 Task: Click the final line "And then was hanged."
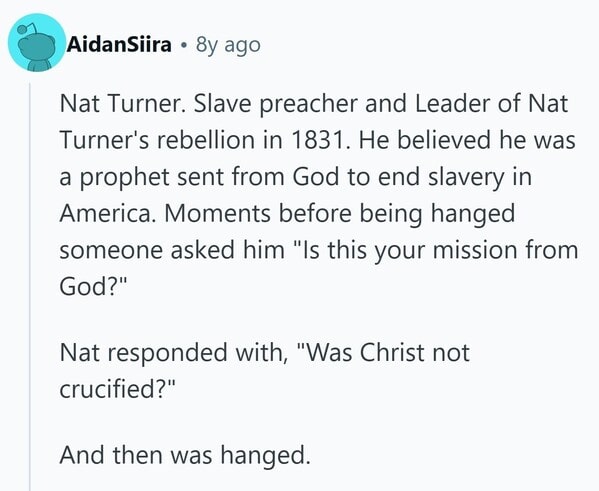pyautogui.click(x=185, y=455)
